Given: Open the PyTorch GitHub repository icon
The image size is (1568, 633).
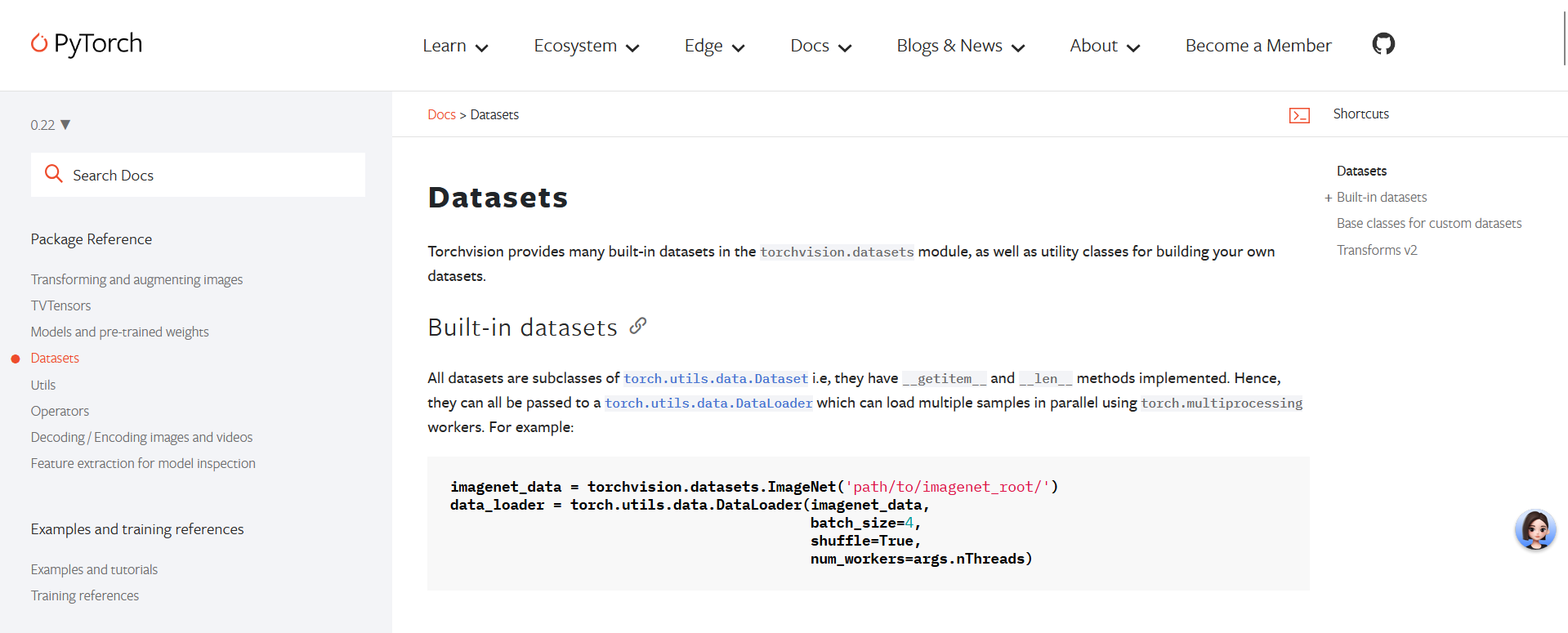Looking at the screenshot, I should pyautogui.click(x=1383, y=44).
